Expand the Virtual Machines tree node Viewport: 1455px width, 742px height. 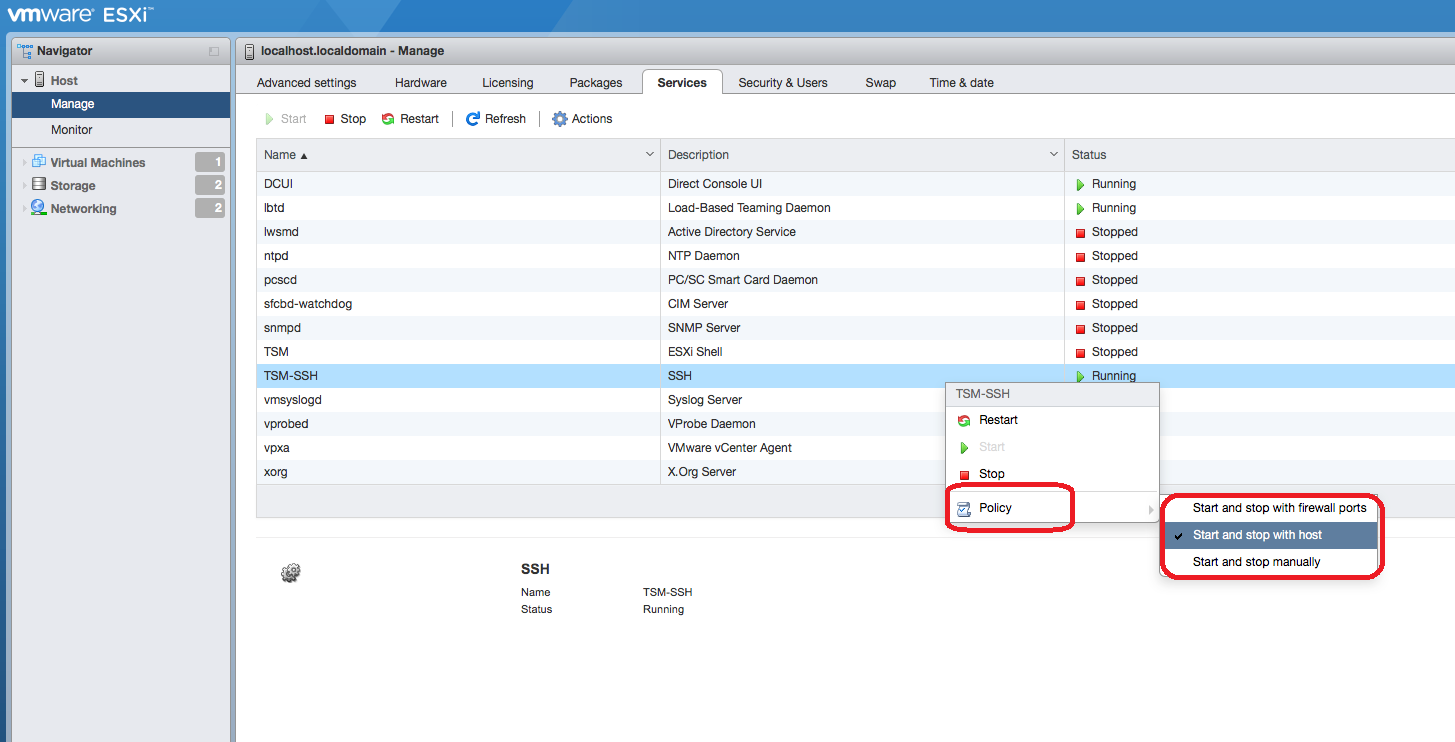(25, 162)
